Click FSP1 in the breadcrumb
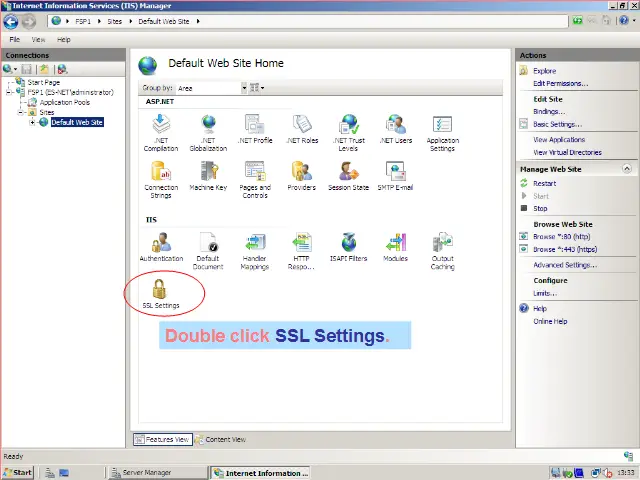The image size is (640, 480). [x=83, y=21]
